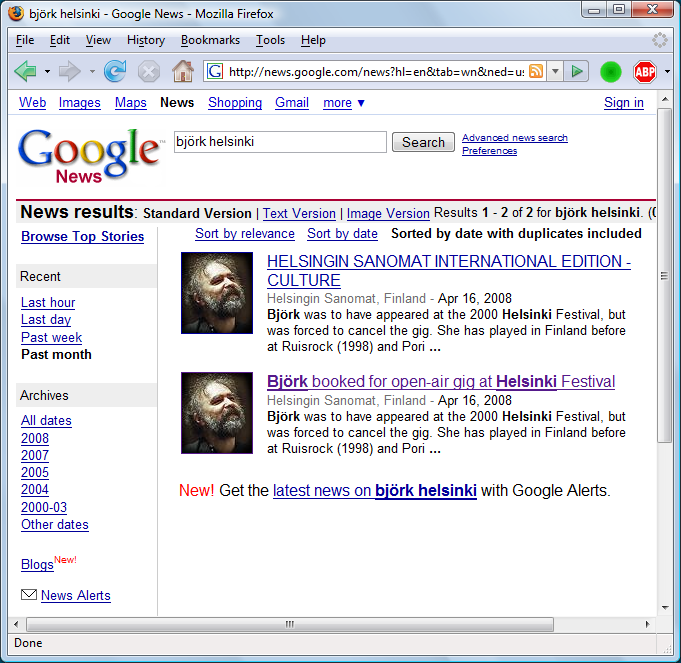This screenshot has width=681, height=663.
Task: Open the File menu
Action: 25,40
